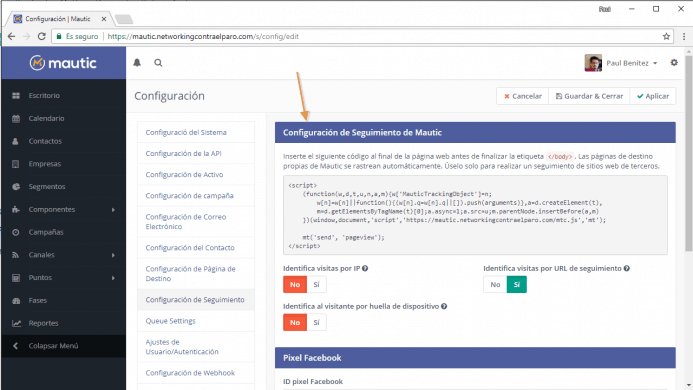The height and width of the screenshot is (390, 693).
Task: Open Configuración de Webhook tab
Action: (196, 373)
